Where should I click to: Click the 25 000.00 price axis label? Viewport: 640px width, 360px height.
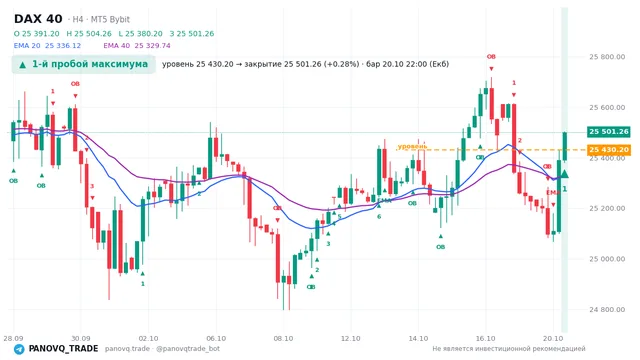point(607,259)
